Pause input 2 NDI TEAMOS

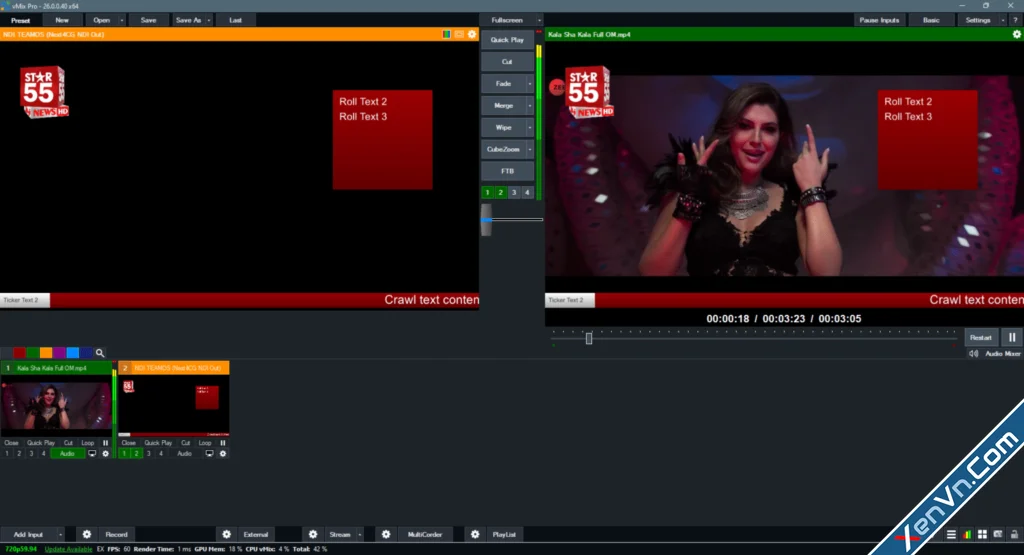pos(223,443)
